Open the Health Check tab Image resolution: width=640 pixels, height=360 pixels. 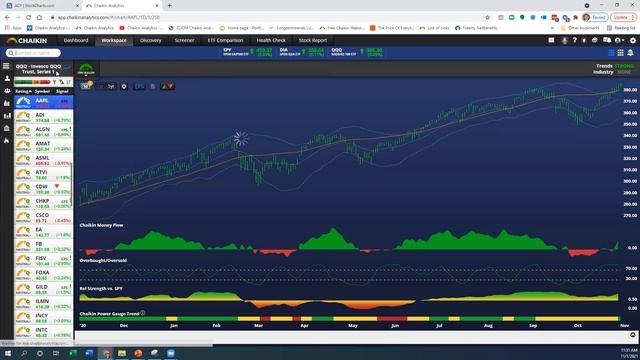click(271, 40)
